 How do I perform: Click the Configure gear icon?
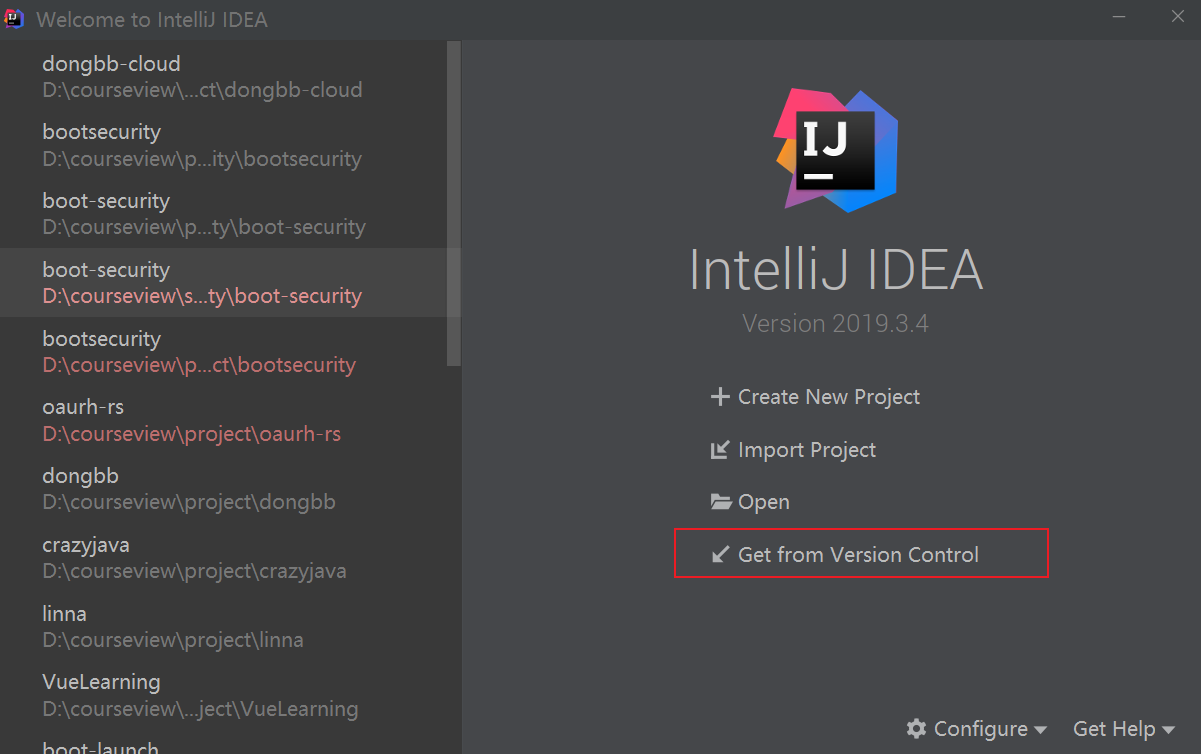916,729
